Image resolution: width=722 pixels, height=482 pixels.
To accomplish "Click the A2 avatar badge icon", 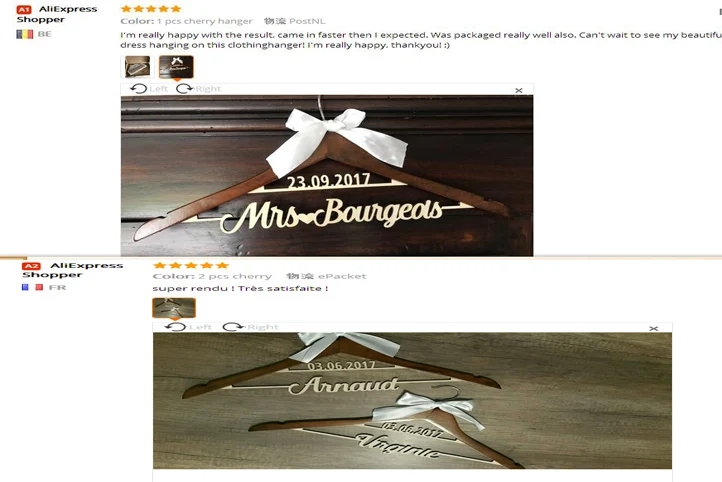I will tap(31, 266).
